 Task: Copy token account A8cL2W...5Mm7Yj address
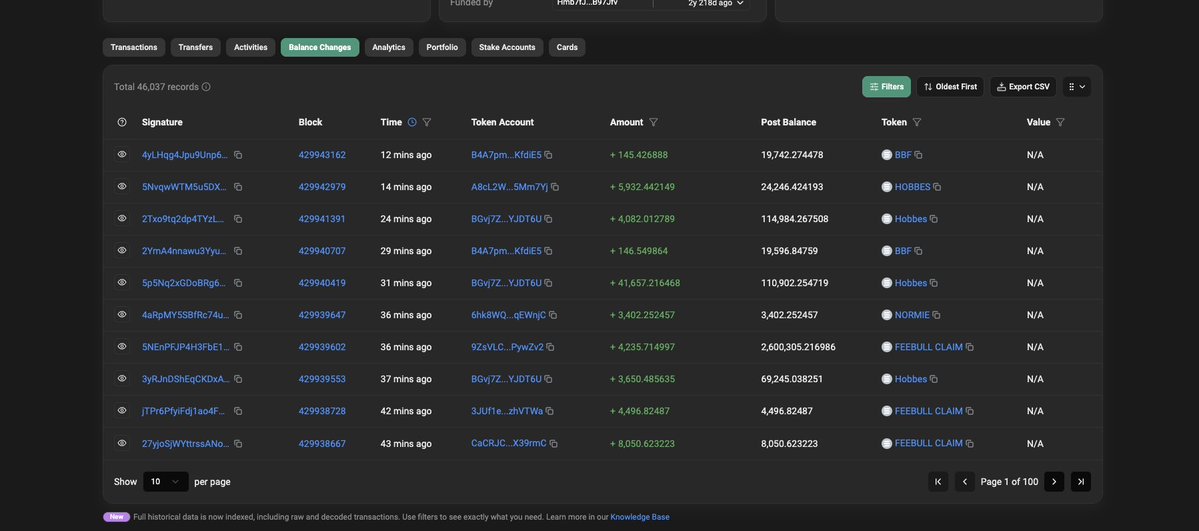tap(555, 187)
